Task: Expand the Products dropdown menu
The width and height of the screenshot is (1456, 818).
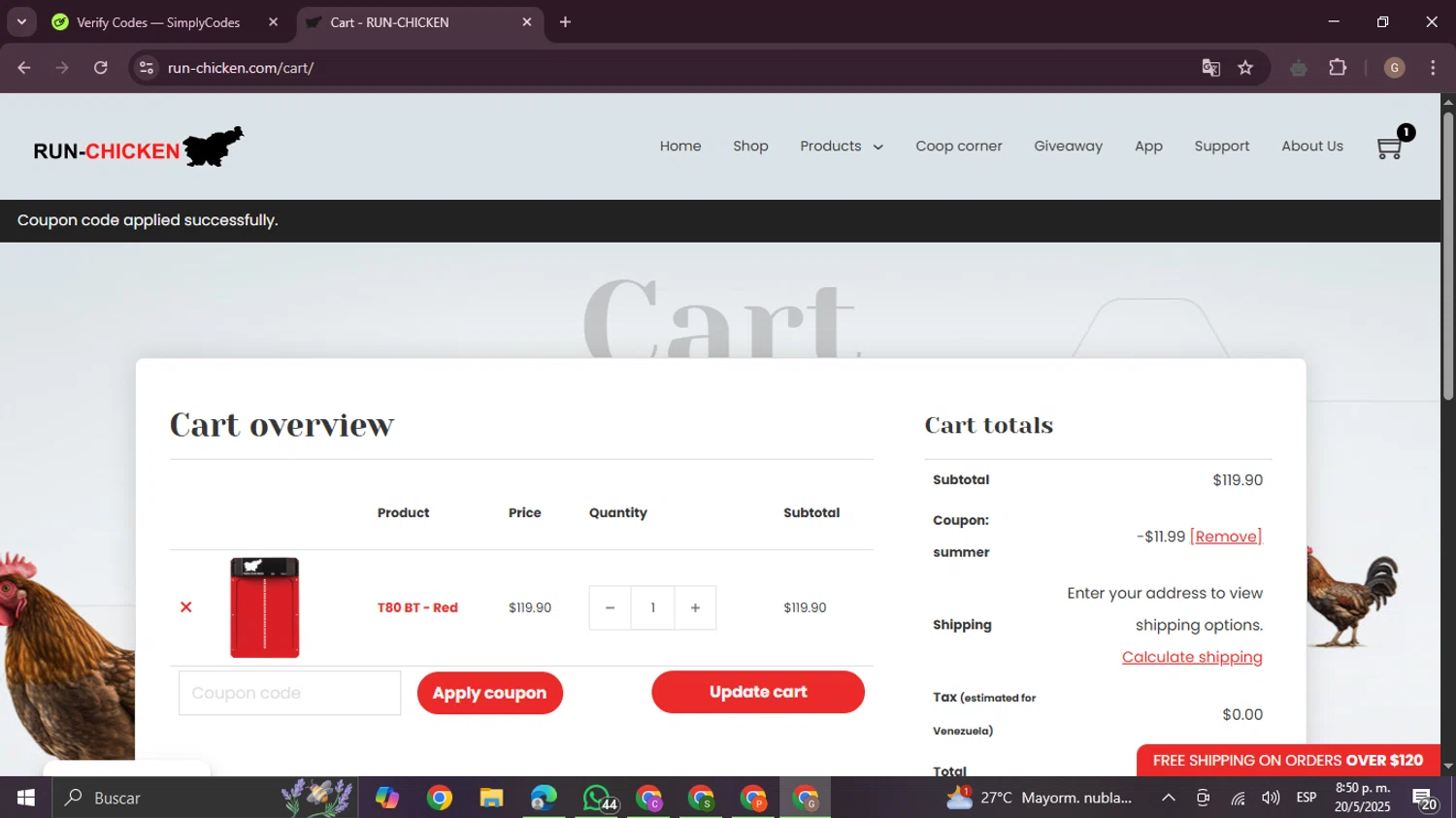Action: pos(842,146)
